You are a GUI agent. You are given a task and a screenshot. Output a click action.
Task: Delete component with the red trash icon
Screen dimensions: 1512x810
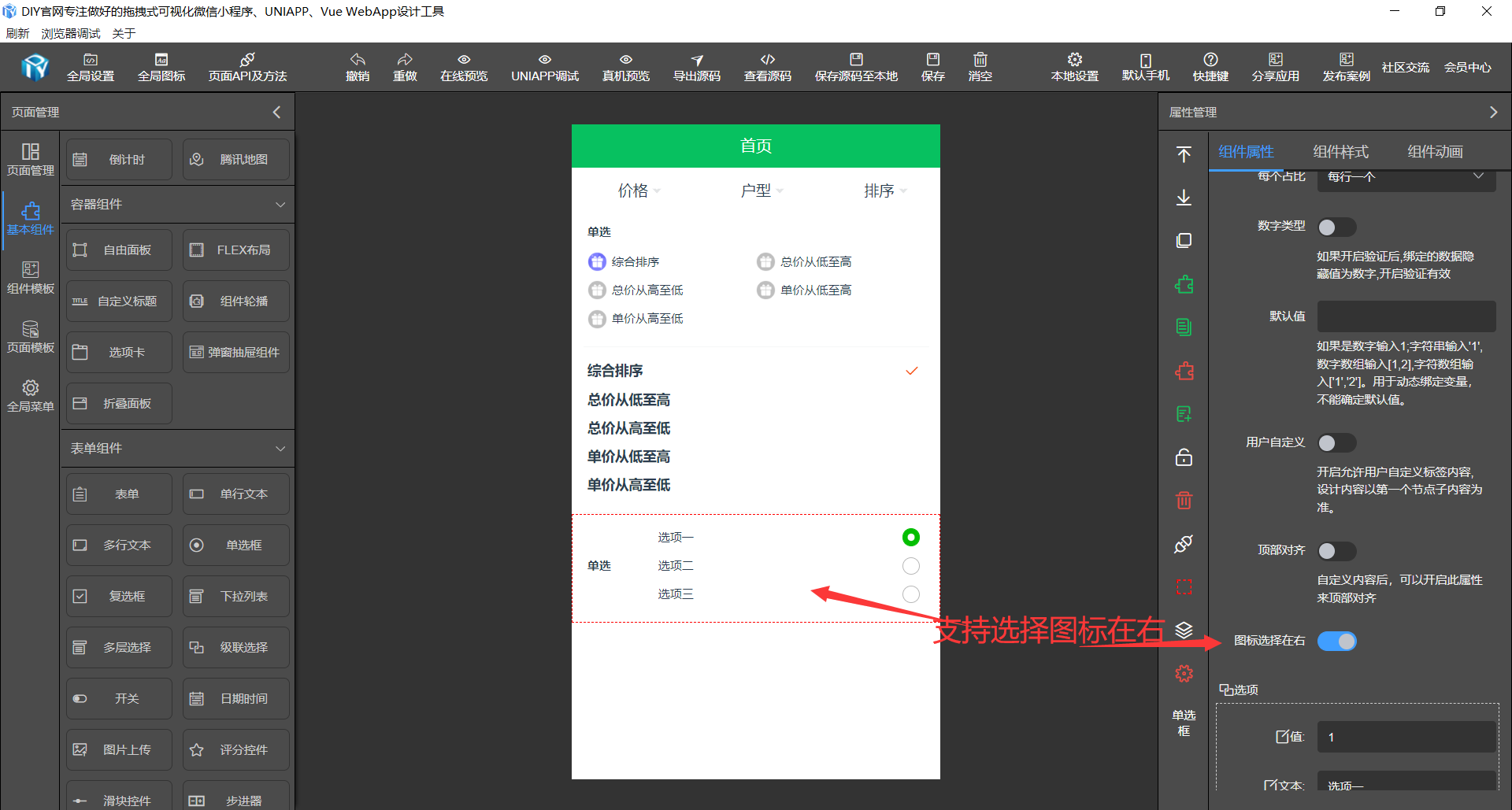pyautogui.click(x=1184, y=500)
